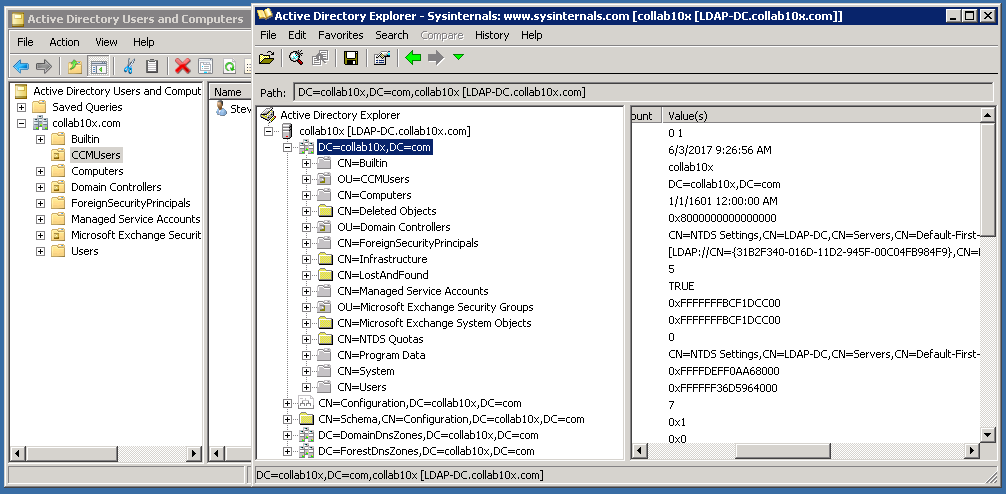Collapse collab10x.com domain in Users and Computers
1006x494 pixels.
point(22,123)
